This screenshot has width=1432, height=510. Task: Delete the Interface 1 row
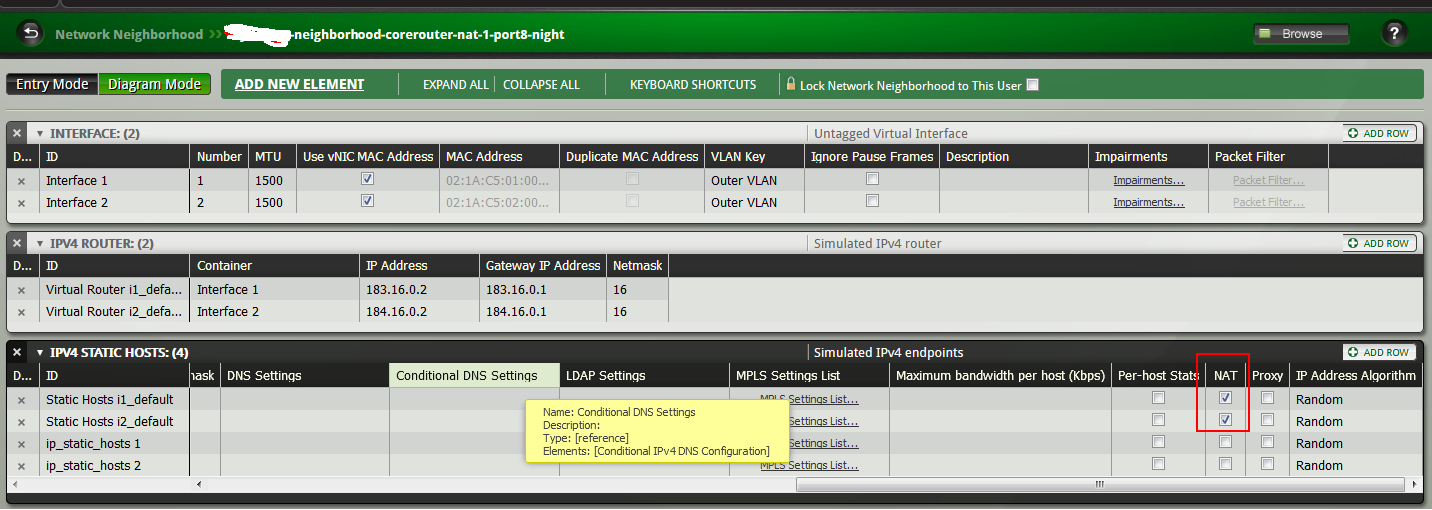pos(21,181)
